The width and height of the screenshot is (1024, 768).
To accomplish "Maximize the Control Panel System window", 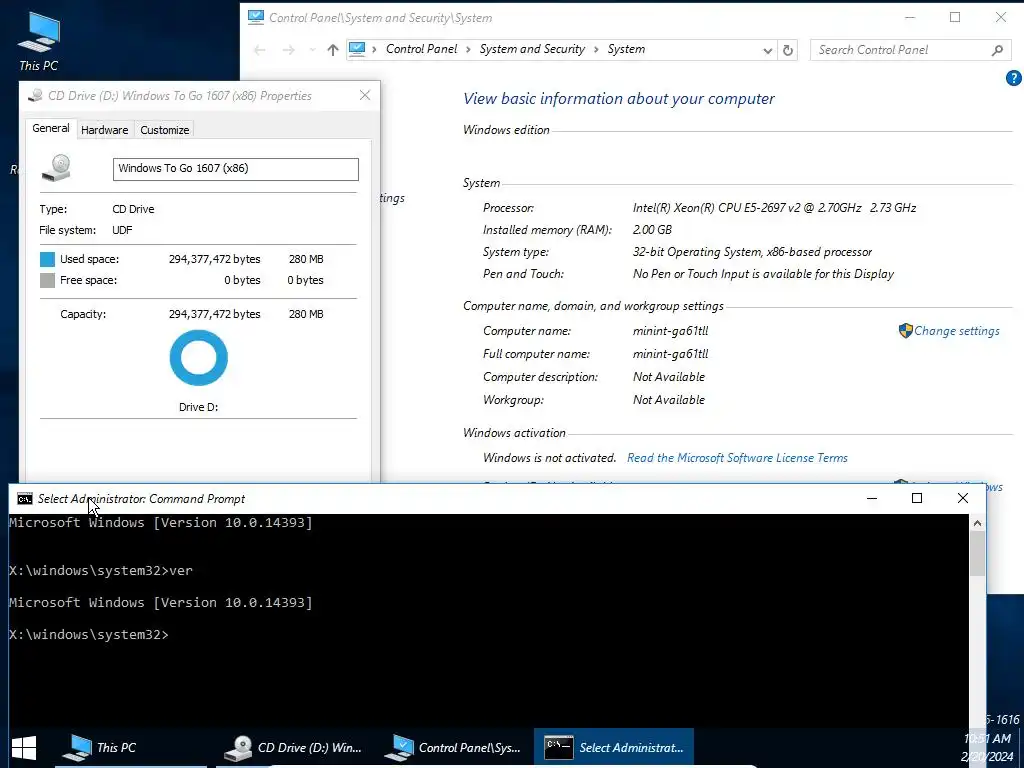I will [955, 18].
